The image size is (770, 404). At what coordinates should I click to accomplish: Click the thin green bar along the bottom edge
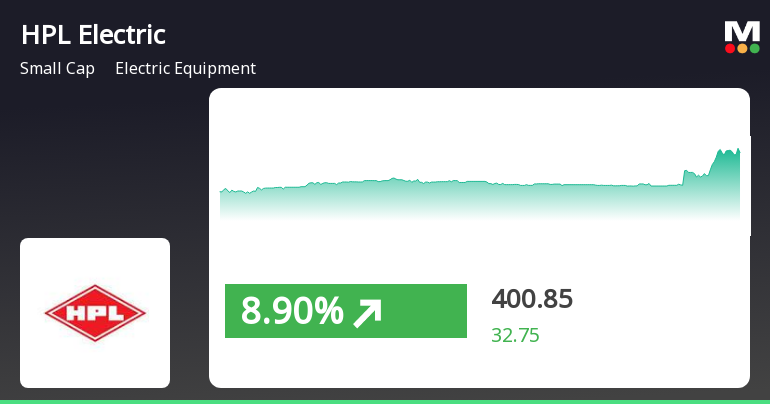385,401
